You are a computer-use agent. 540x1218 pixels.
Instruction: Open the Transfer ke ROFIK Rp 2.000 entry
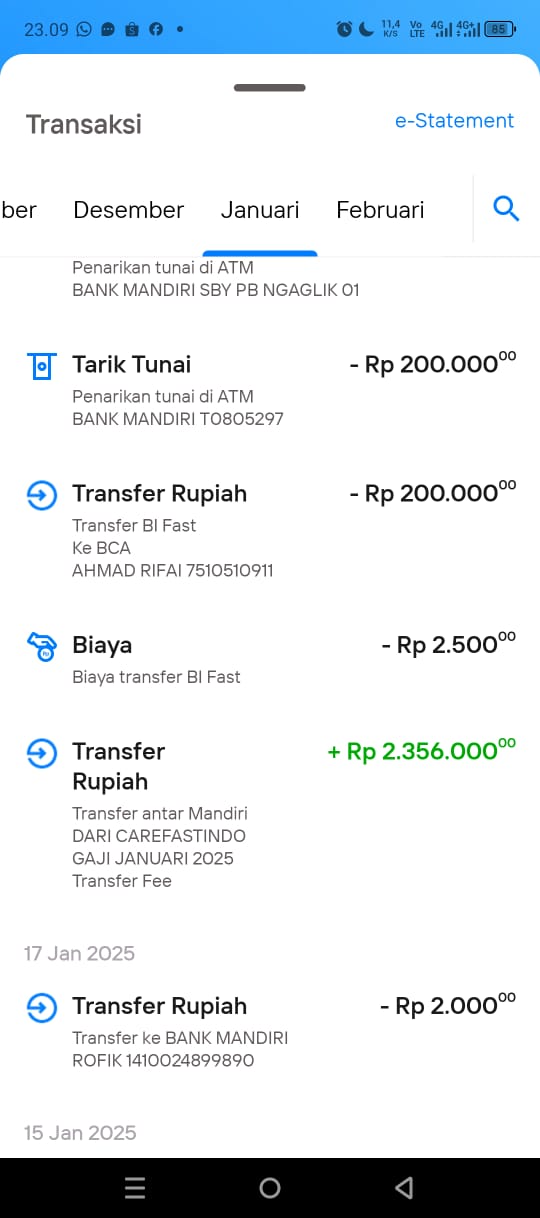270,1032
